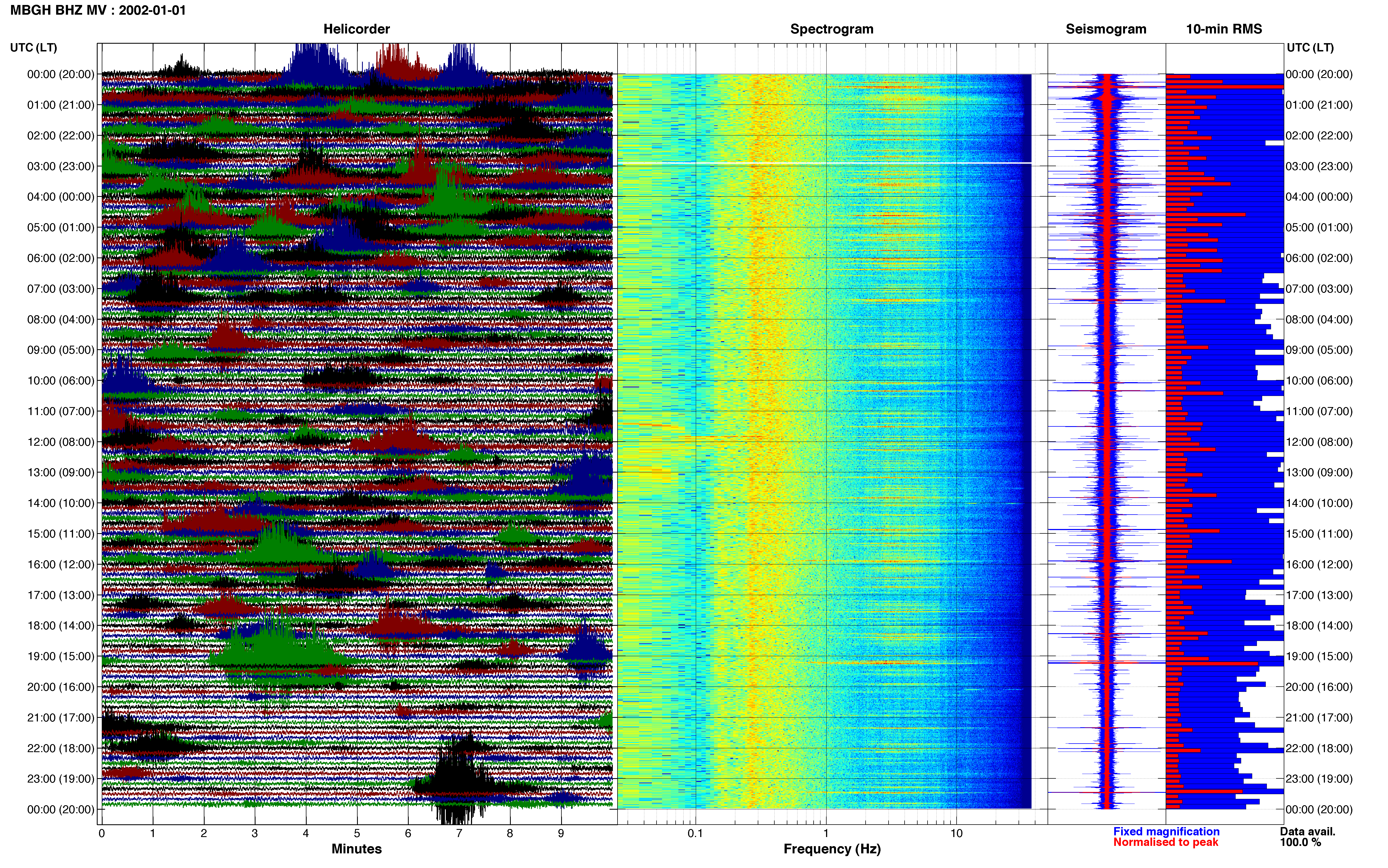This screenshot has height=868, width=1388.
Task: Click right time label 16:00 (12:00)
Action: (1319, 564)
